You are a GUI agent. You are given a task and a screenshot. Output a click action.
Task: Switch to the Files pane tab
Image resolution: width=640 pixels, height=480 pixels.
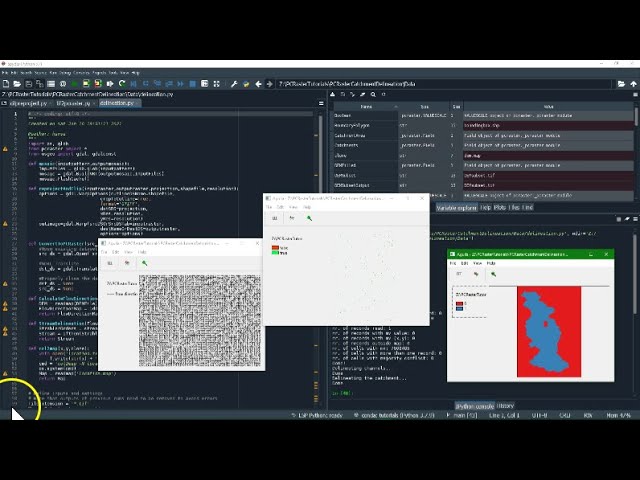pyautogui.click(x=514, y=208)
